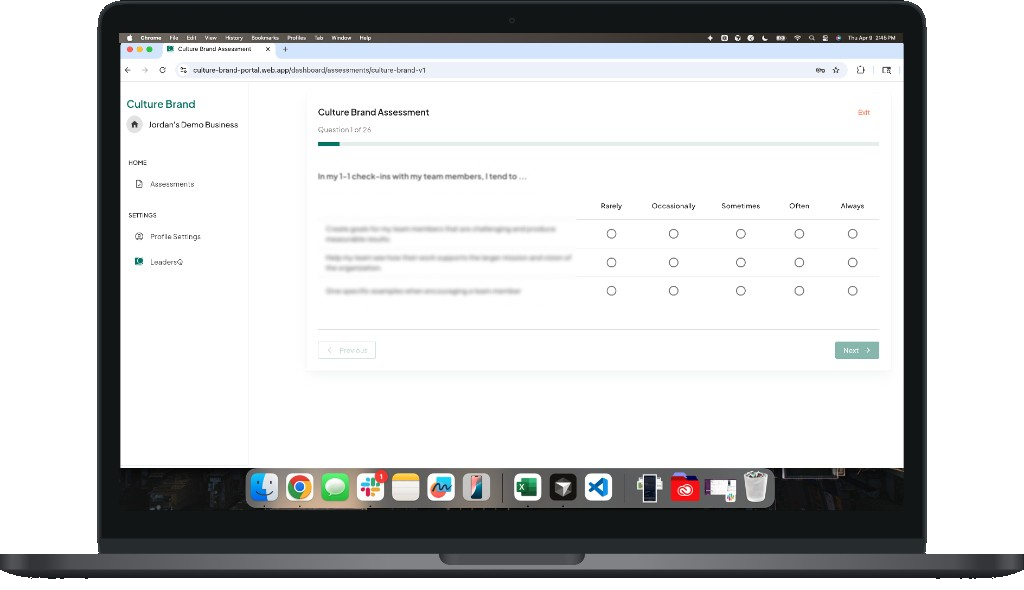Click the Next button

pyautogui.click(x=856, y=350)
